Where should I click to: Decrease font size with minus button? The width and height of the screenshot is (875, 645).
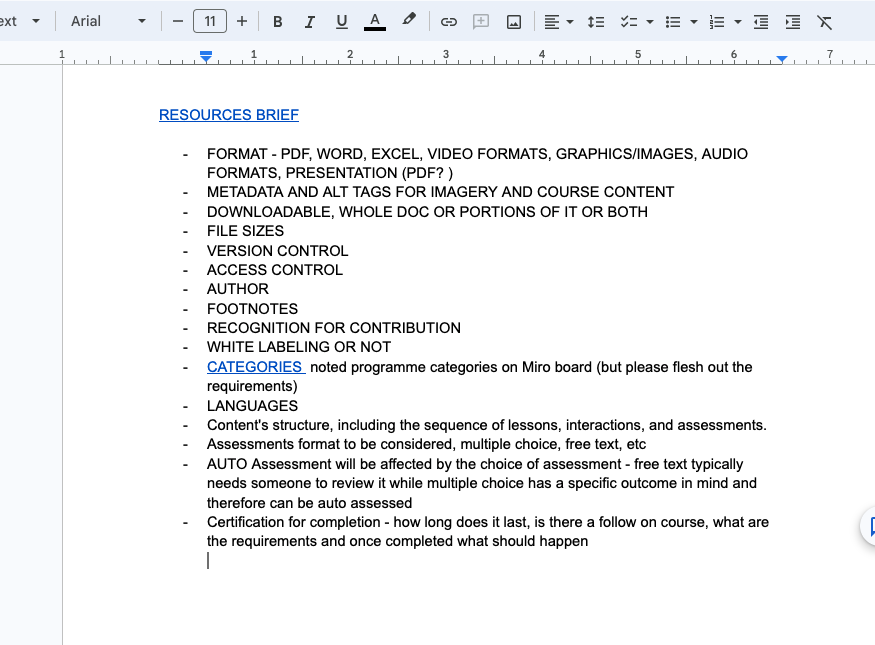[x=178, y=21]
